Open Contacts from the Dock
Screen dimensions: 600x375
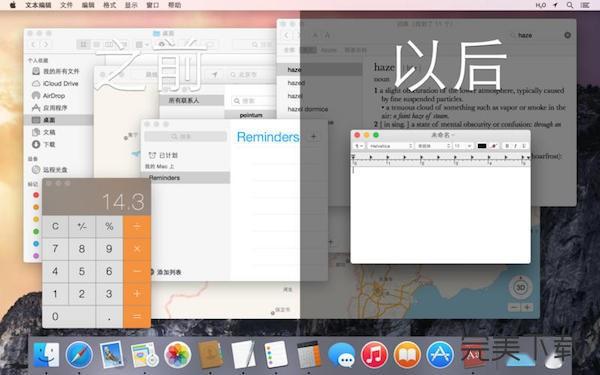pyautogui.click(x=210, y=355)
